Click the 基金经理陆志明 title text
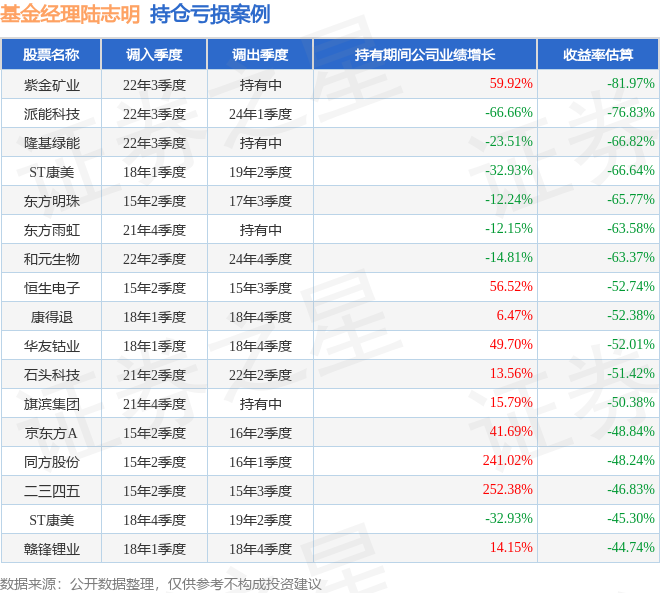The width and height of the screenshot is (660, 593). pos(70,15)
